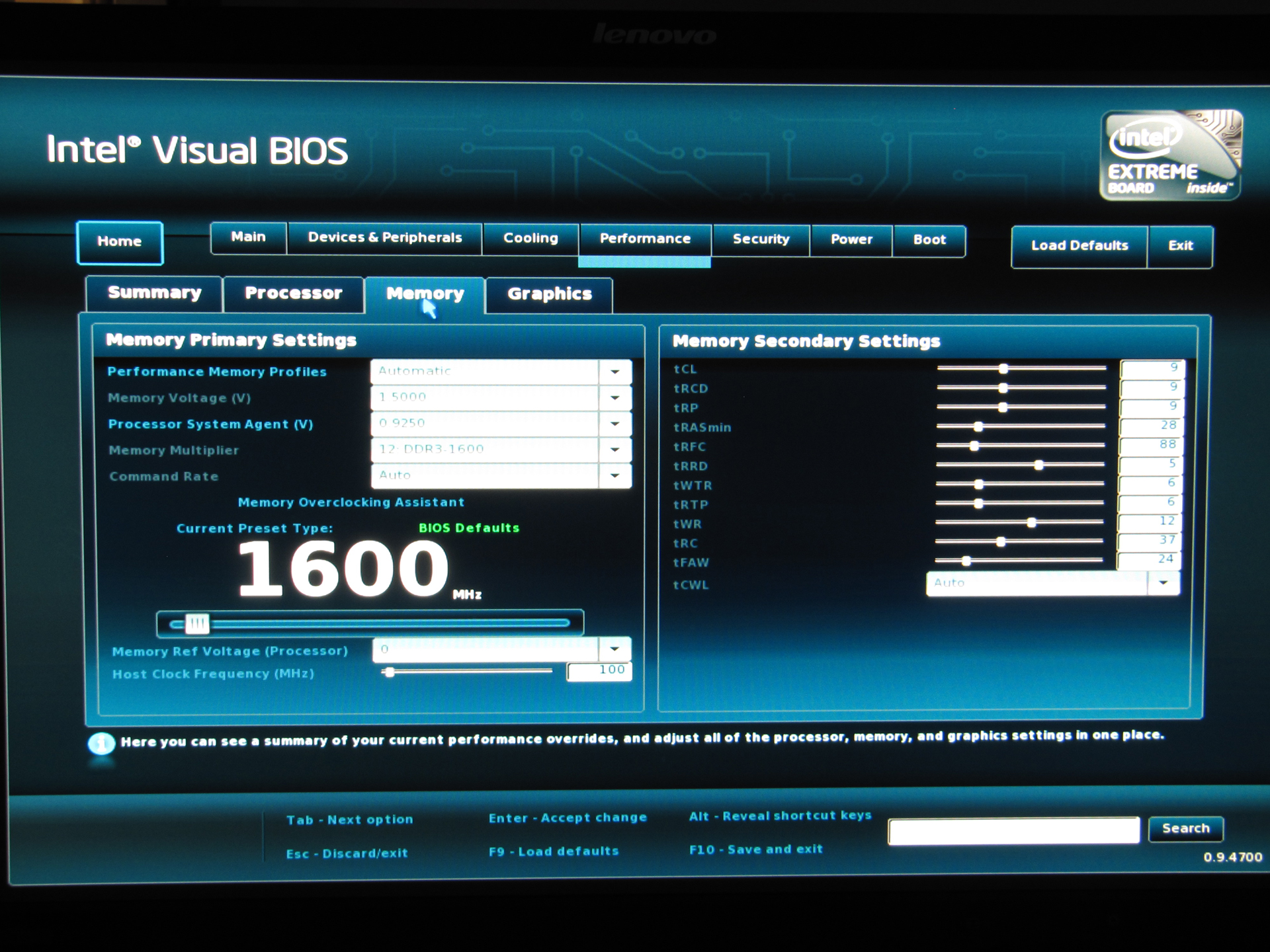Open the Graphics sub-tab
The image size is (1270, 952).
point(549,295)
